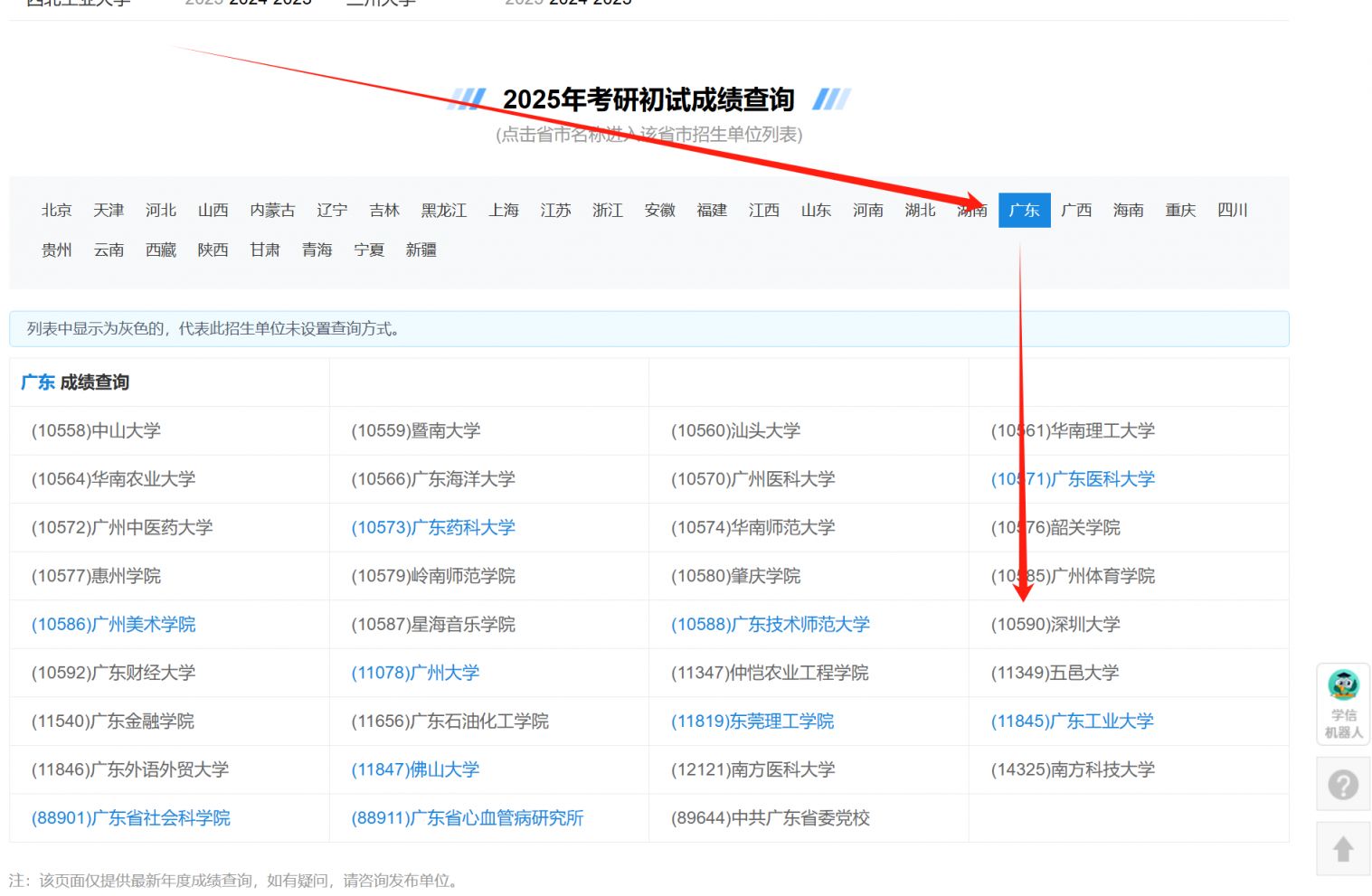Select the 辽宁 province tab
This screenshot has height=896, width=1372.
coord(332,210)
